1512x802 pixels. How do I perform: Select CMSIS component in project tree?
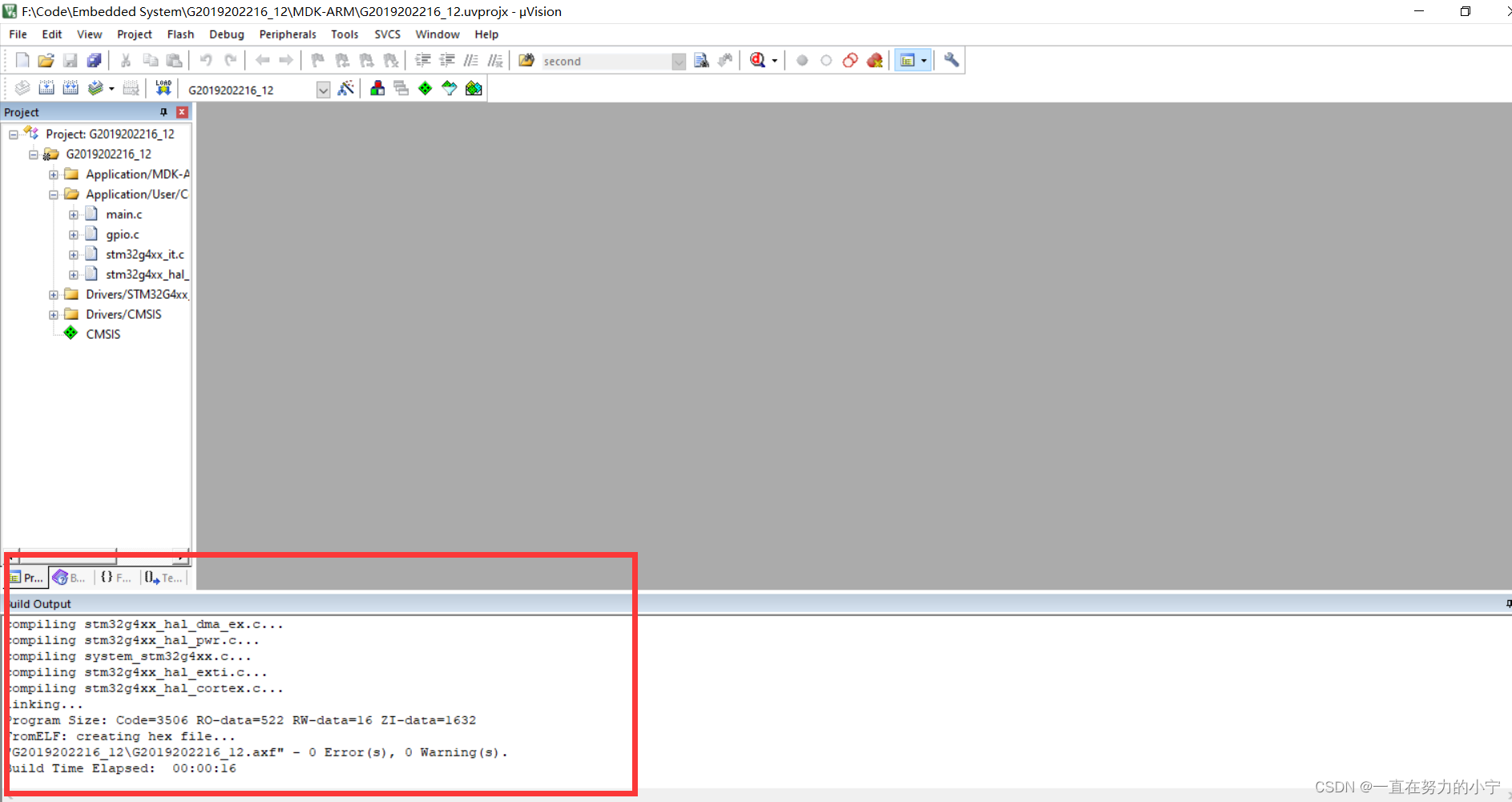(x=103, y=335)
